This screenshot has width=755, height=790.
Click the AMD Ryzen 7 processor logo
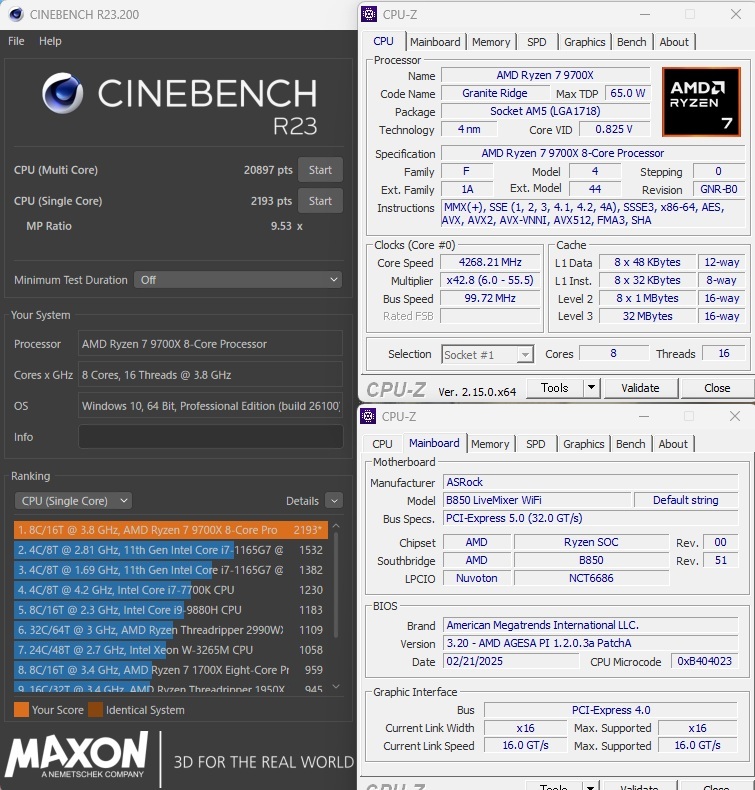tap(701, 102)
